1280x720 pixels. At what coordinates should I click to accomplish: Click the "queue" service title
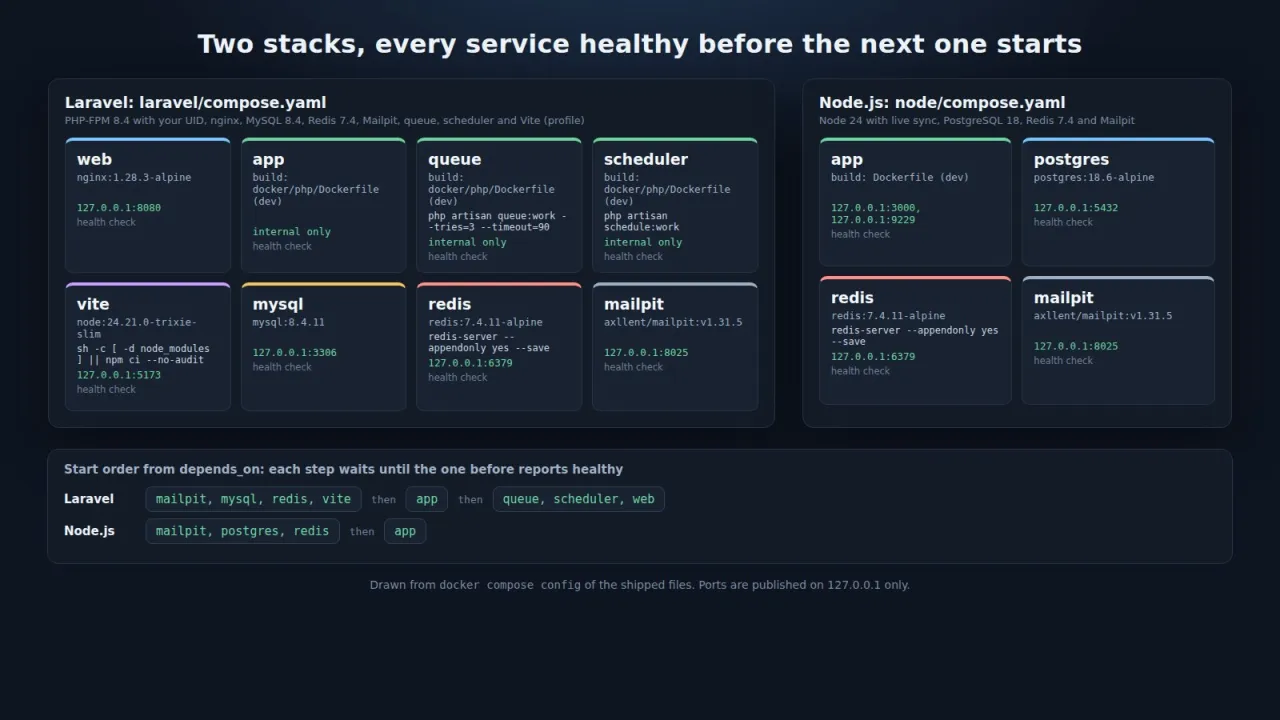455,159
